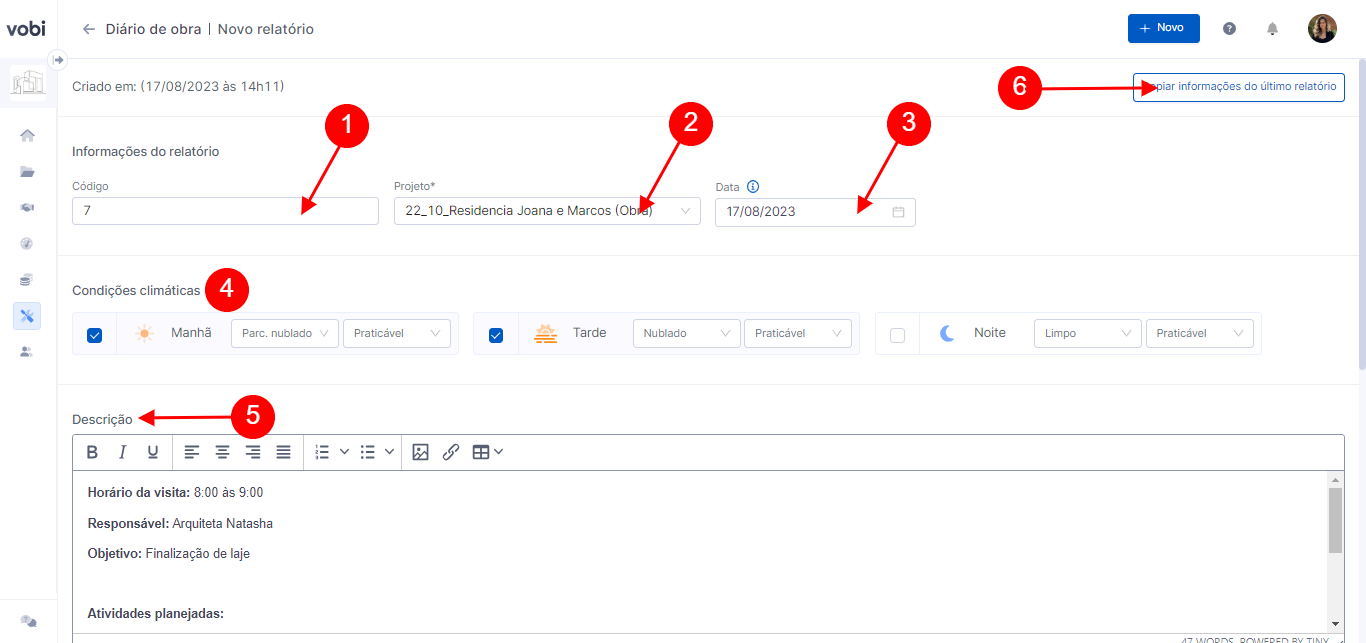Screen dimensions: 1366x643
Task: Open the user profile avatar
Action: pos(1322,28)
